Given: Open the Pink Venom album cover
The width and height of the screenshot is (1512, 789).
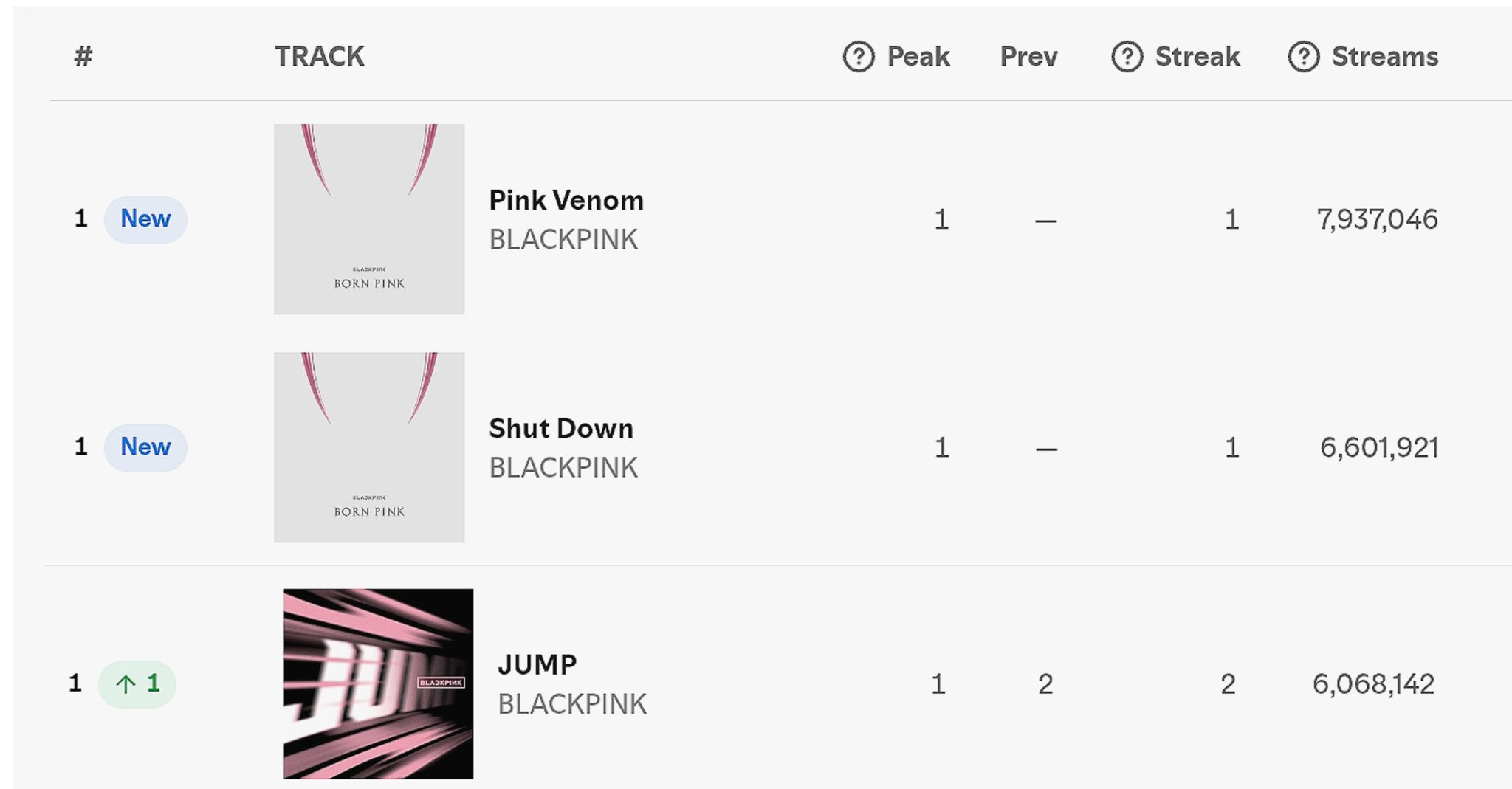Looking at the screenshot, I should [369, 219].
